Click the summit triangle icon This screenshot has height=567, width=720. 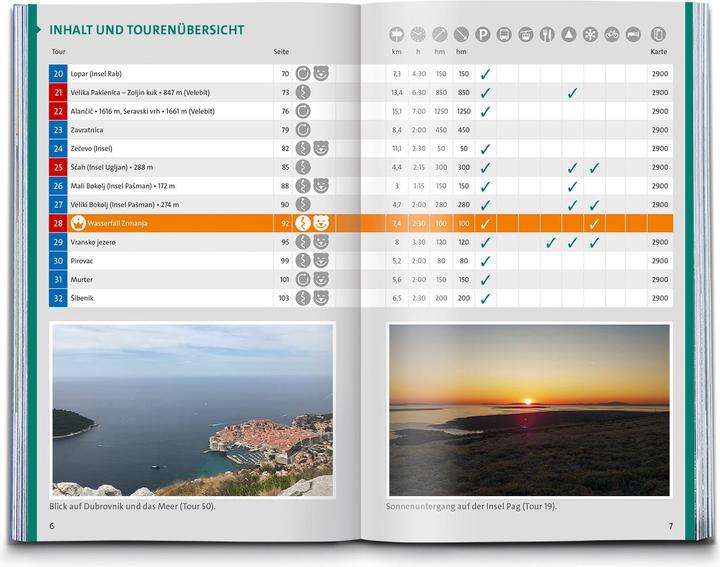[x=568, y=34]
